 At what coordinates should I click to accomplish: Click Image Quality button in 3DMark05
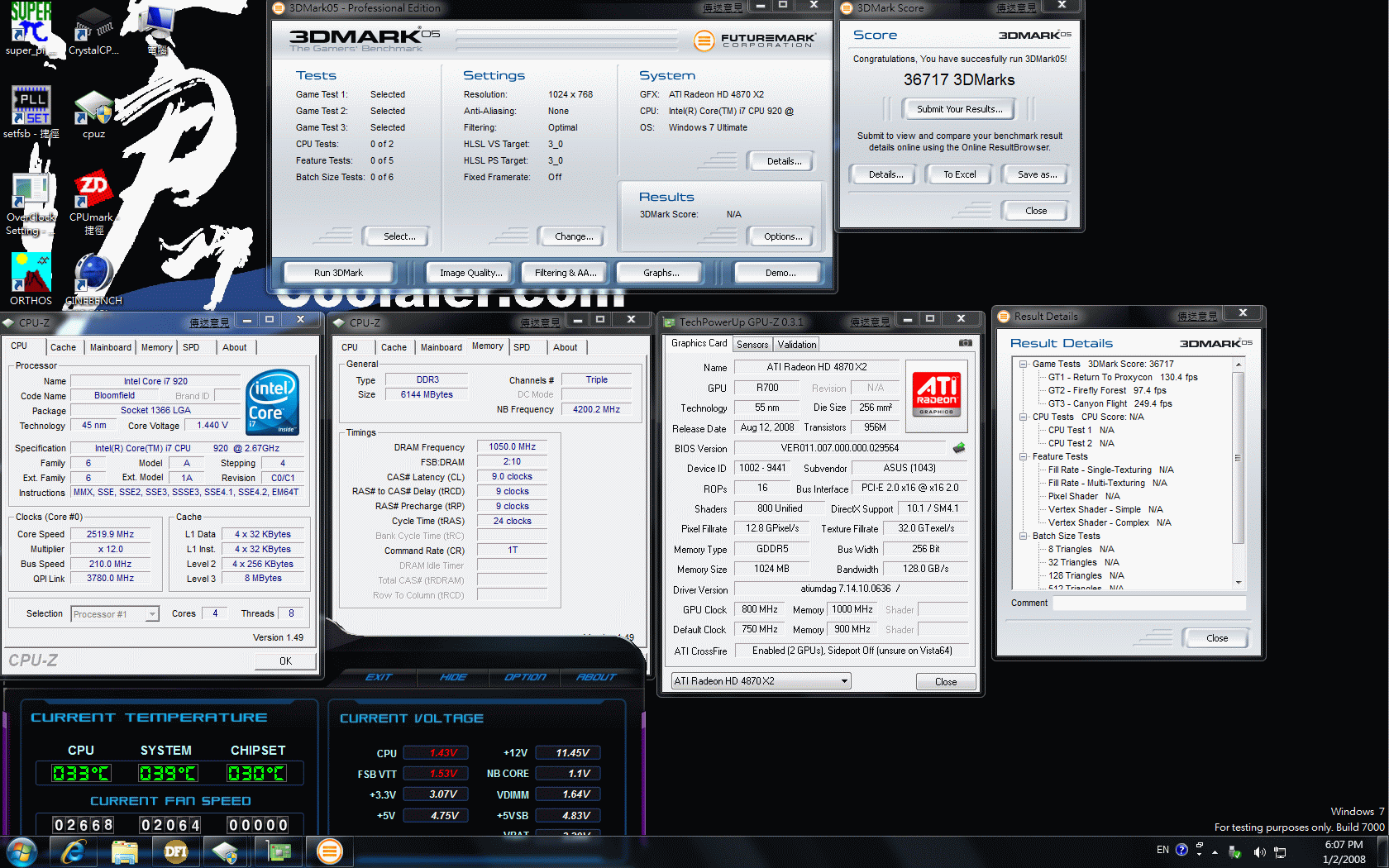tap(470, 273)
